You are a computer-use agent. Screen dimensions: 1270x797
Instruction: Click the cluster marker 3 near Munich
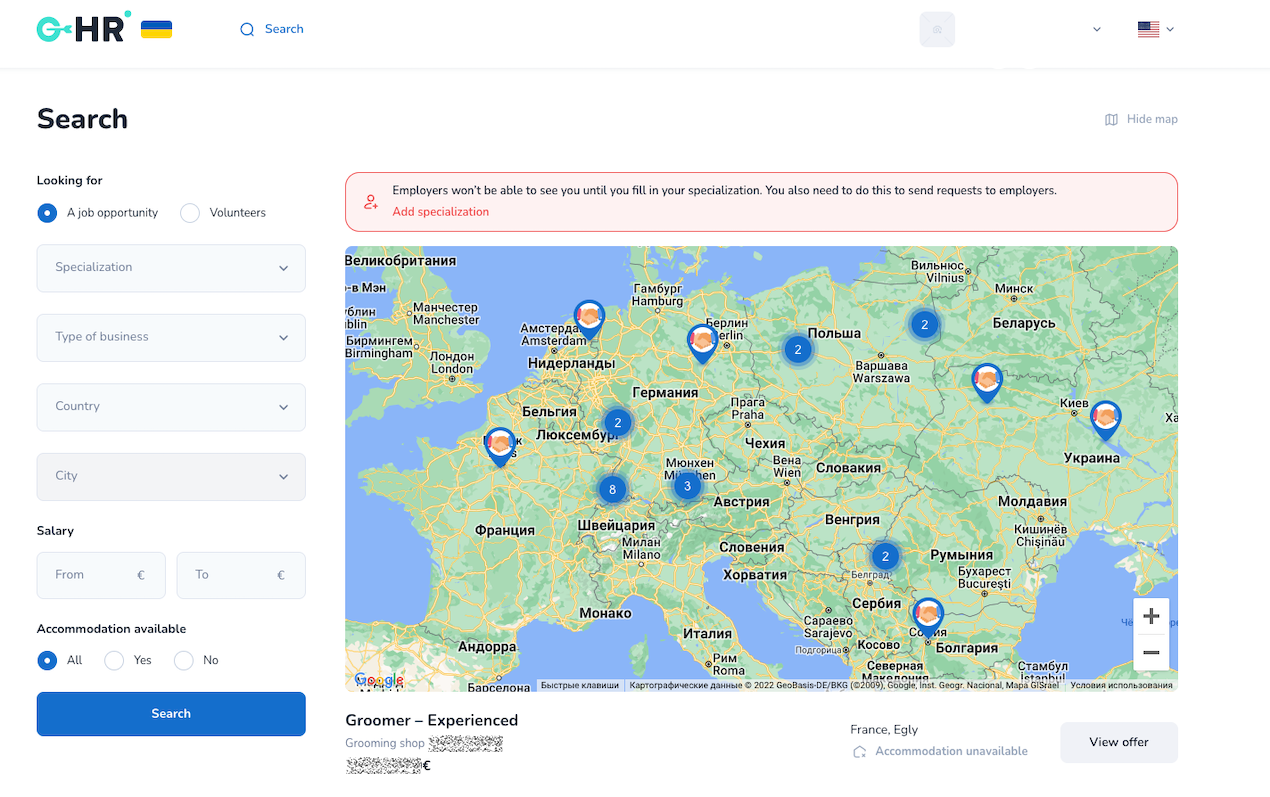pyautogui.click(x=687, y=486)
